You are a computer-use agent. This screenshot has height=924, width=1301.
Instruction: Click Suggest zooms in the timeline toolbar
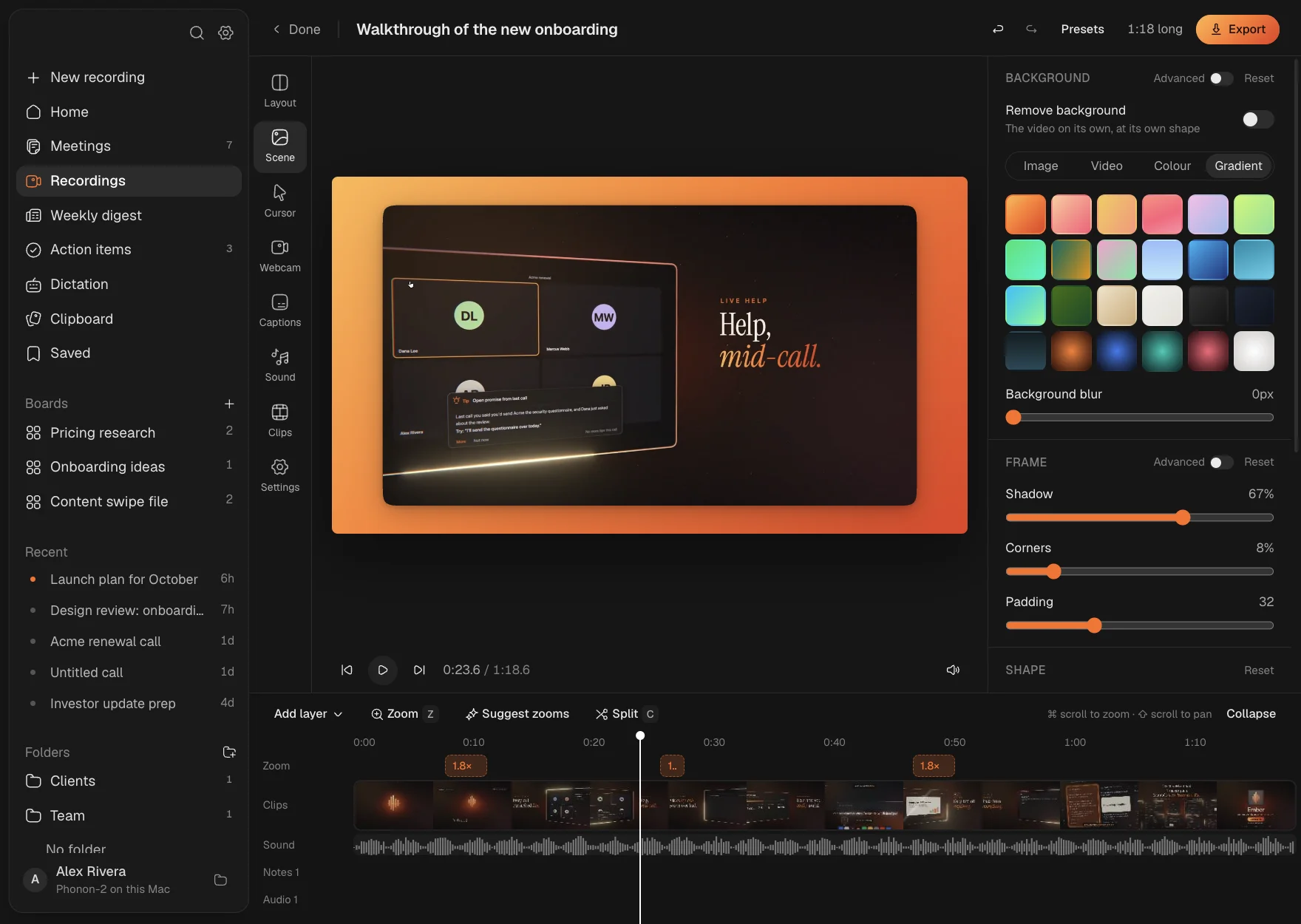(517, 713)
